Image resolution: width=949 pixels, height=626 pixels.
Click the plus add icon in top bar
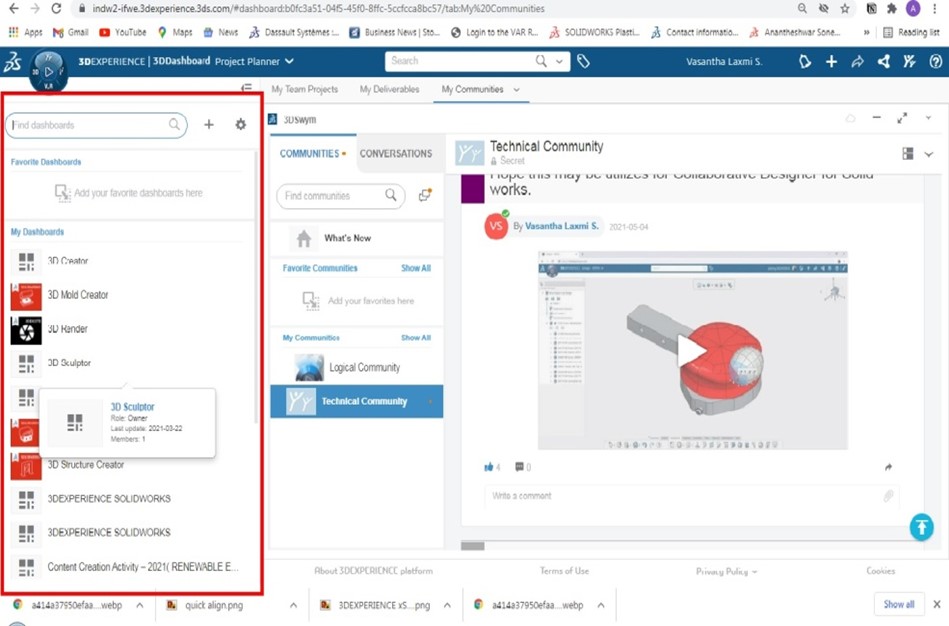click(832, 61)
